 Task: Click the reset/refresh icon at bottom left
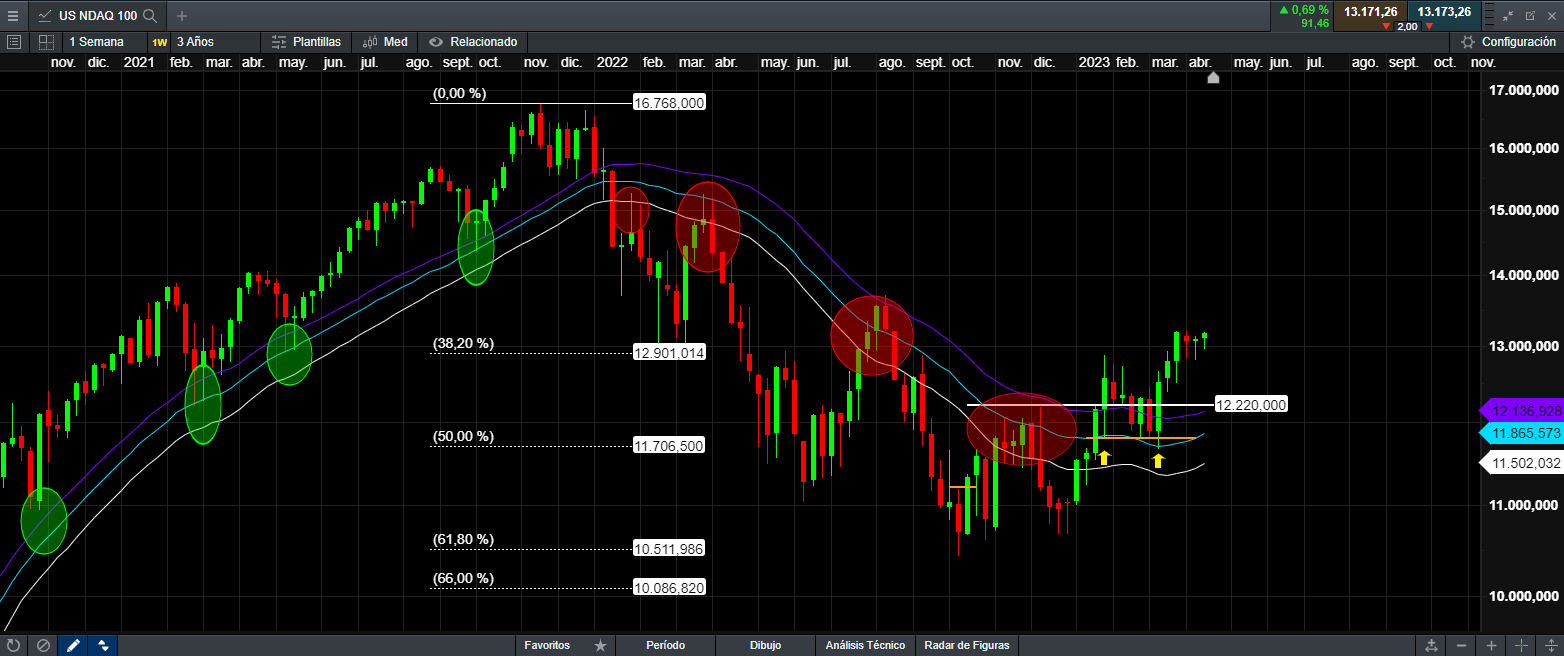[13, 645]
